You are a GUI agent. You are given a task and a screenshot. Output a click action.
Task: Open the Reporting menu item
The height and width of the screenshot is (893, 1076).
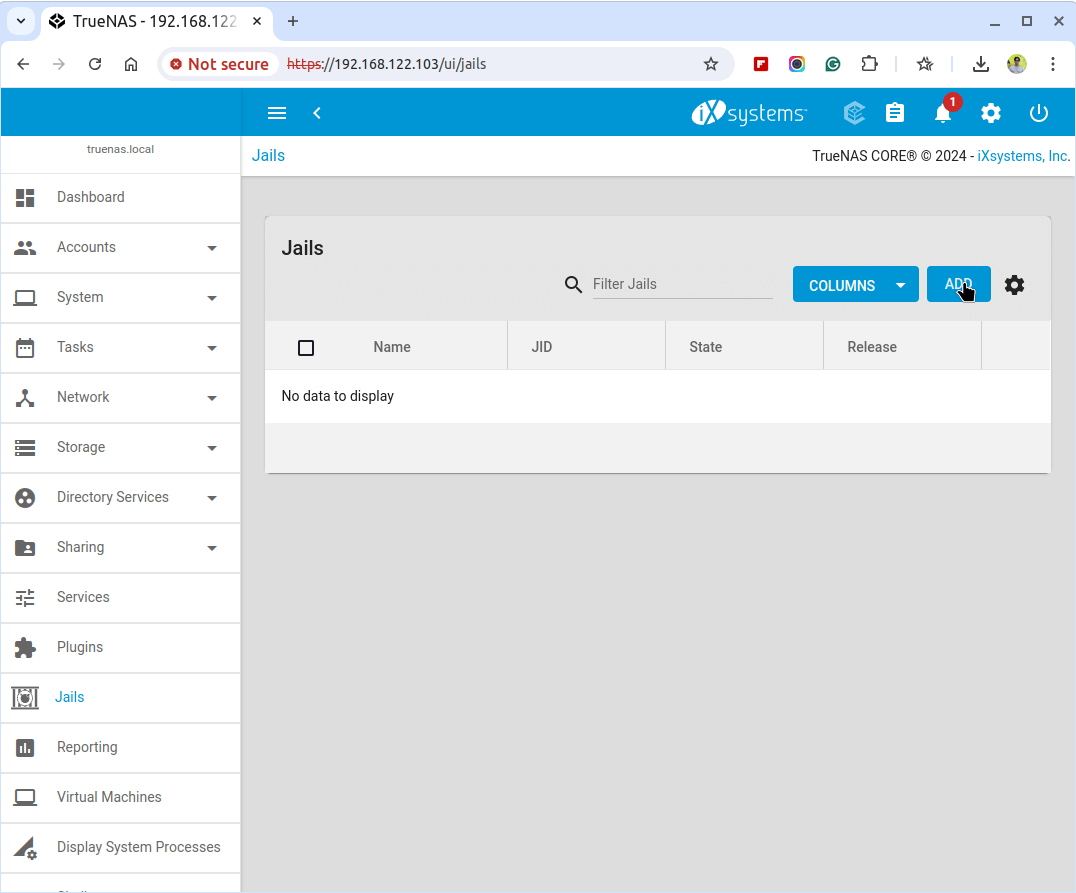coord(121,747)
